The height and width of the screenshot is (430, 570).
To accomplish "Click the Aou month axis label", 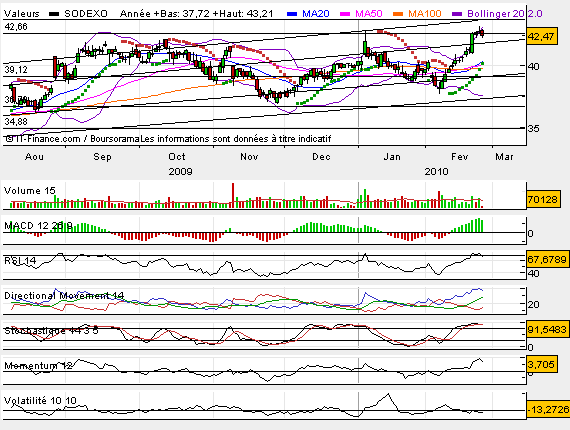I will [x=34, y=157].
